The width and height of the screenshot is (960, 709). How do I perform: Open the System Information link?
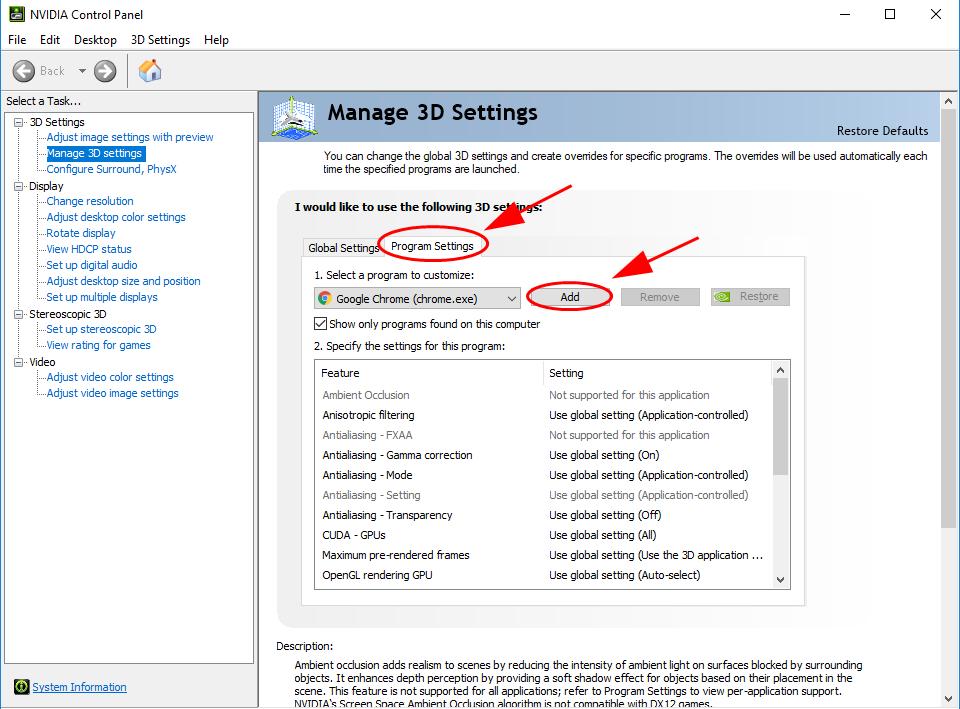tap(79, 687)
